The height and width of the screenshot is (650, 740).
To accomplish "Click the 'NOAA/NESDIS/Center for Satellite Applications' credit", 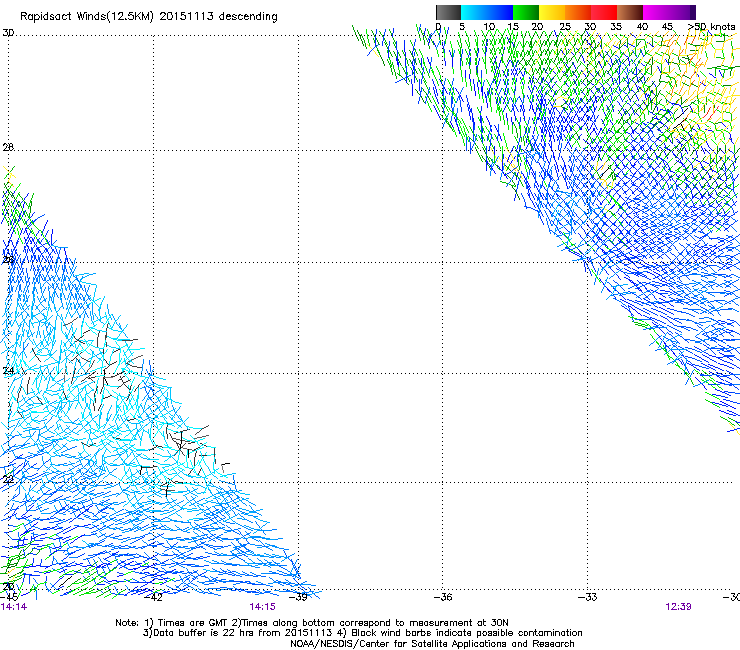I will 400,644.
